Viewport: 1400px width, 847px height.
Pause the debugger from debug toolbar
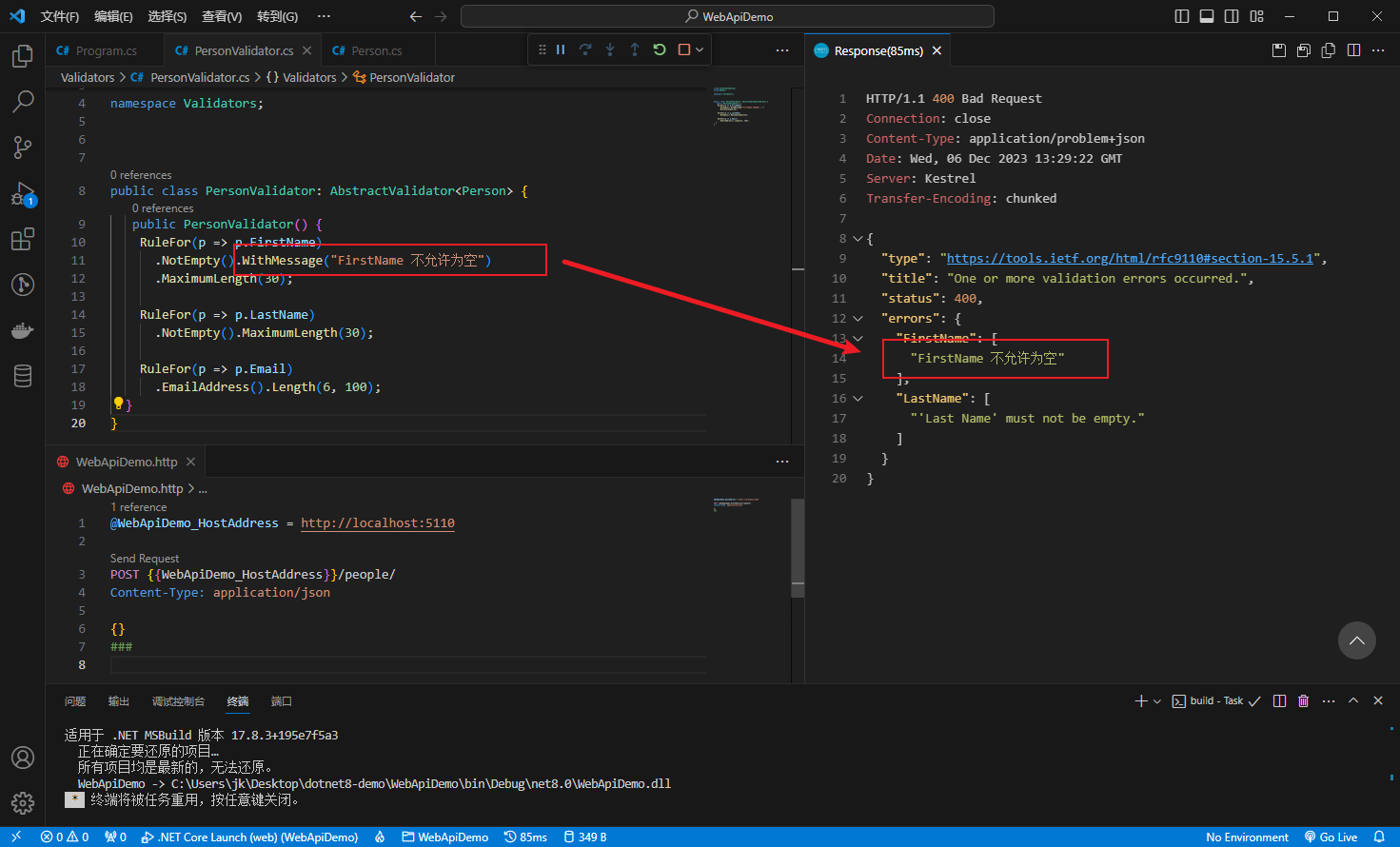point(561,49)
